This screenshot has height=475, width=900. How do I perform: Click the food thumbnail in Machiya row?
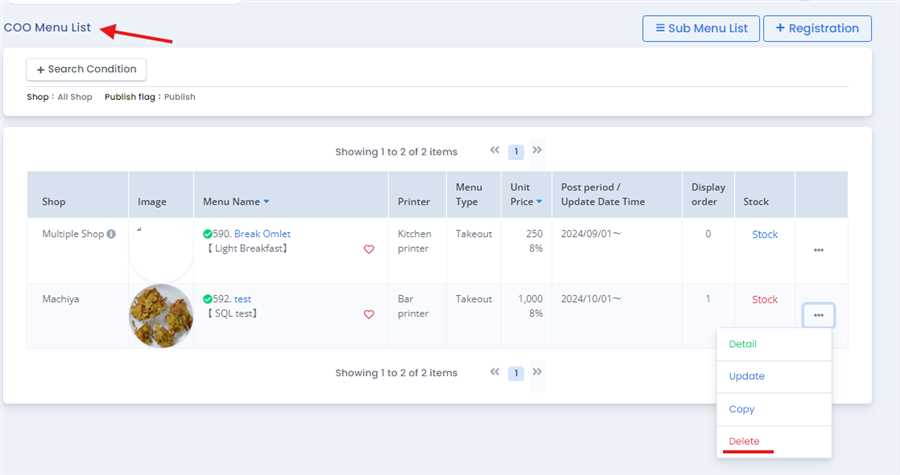161,315
